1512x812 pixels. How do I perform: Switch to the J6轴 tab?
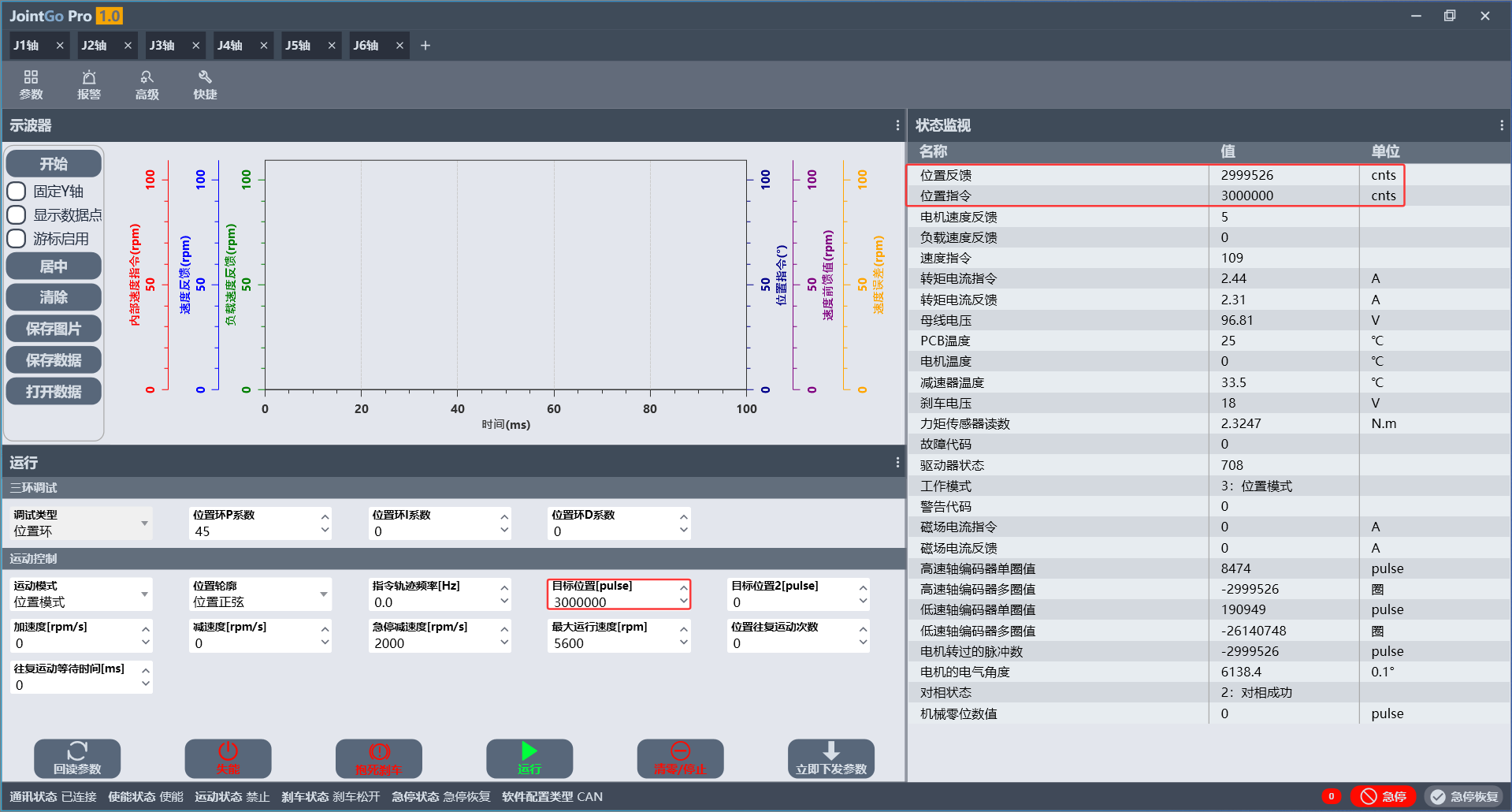[366, 46]
